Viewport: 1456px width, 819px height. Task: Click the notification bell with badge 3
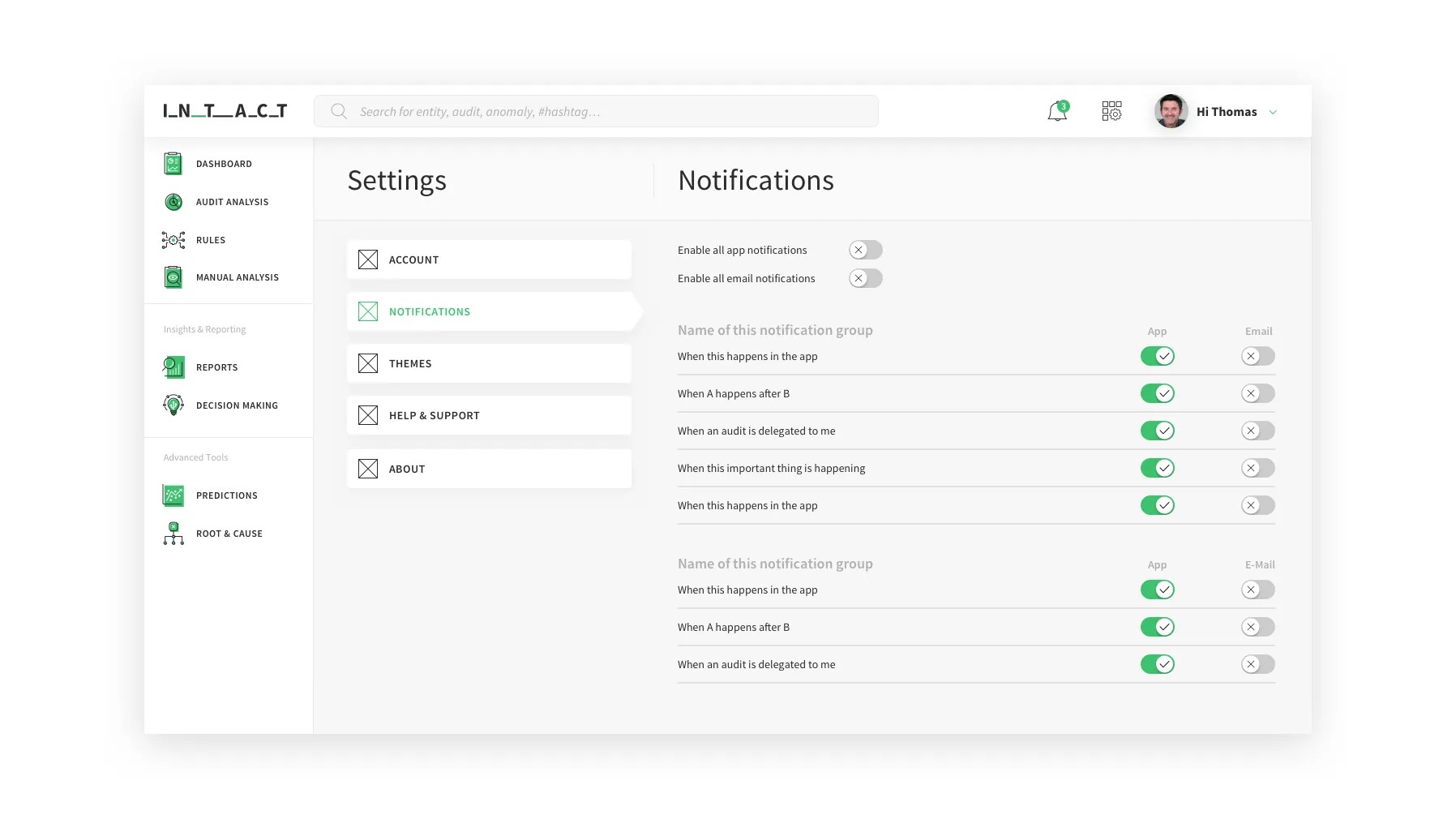[1056, 111]
